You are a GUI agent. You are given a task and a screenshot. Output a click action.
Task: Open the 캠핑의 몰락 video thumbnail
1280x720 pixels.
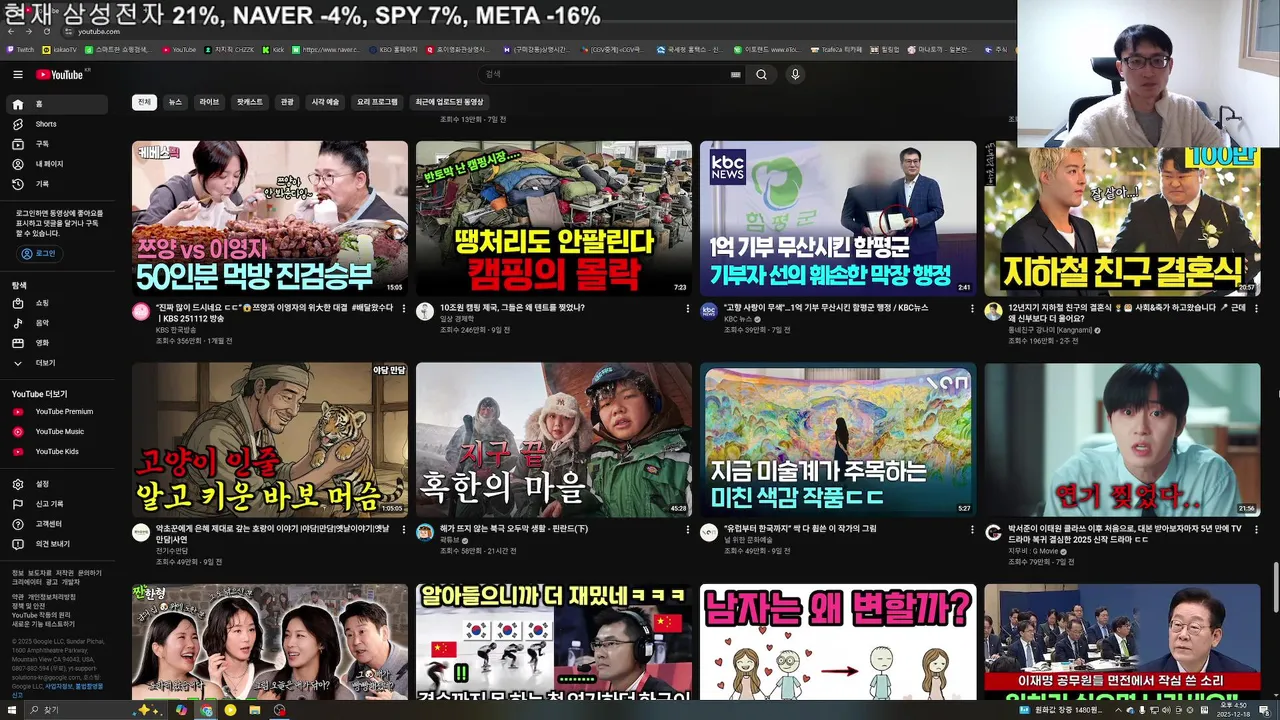(554, 218)
